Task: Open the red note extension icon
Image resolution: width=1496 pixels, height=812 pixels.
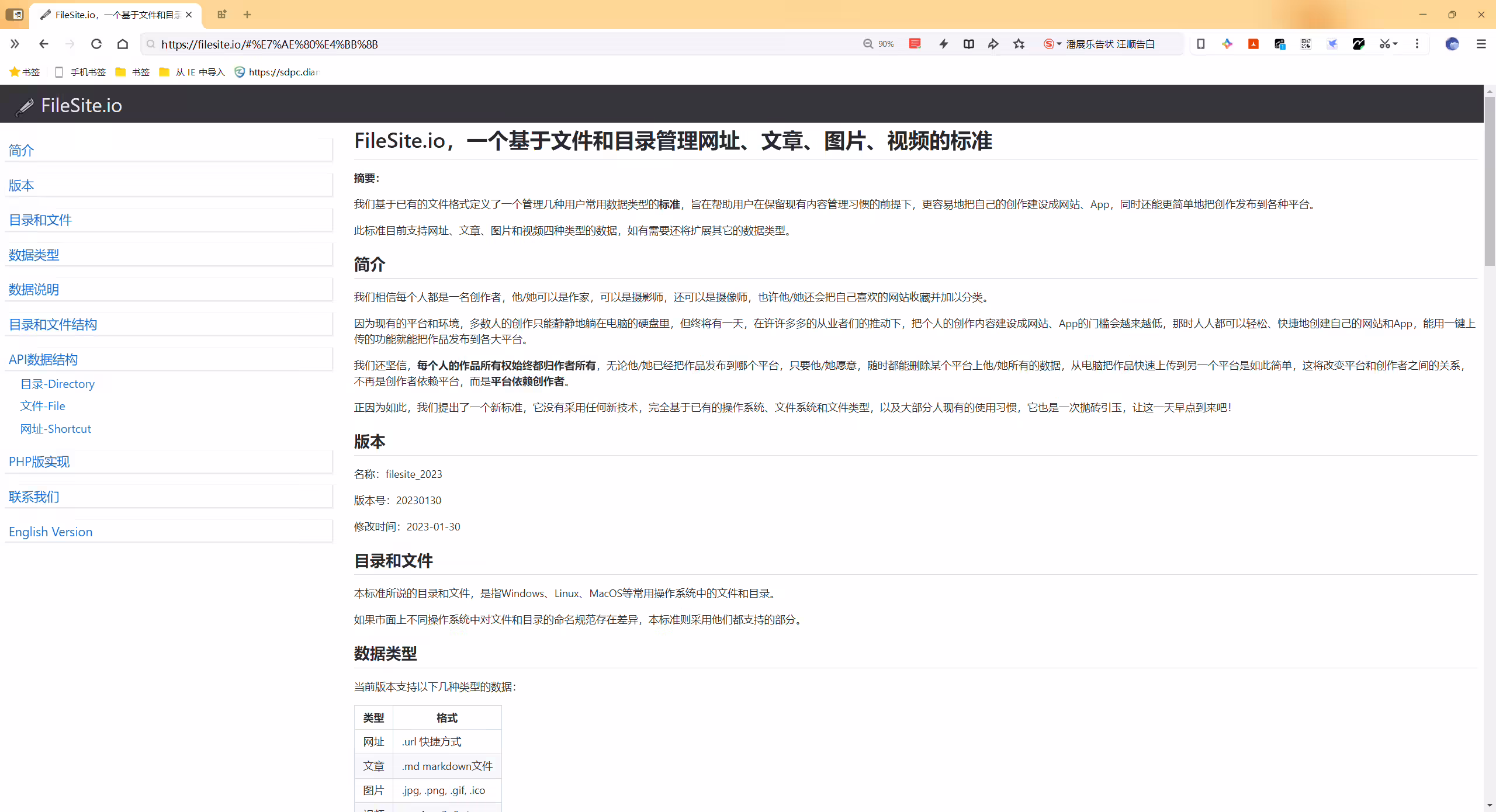Action: click(915, 44)
